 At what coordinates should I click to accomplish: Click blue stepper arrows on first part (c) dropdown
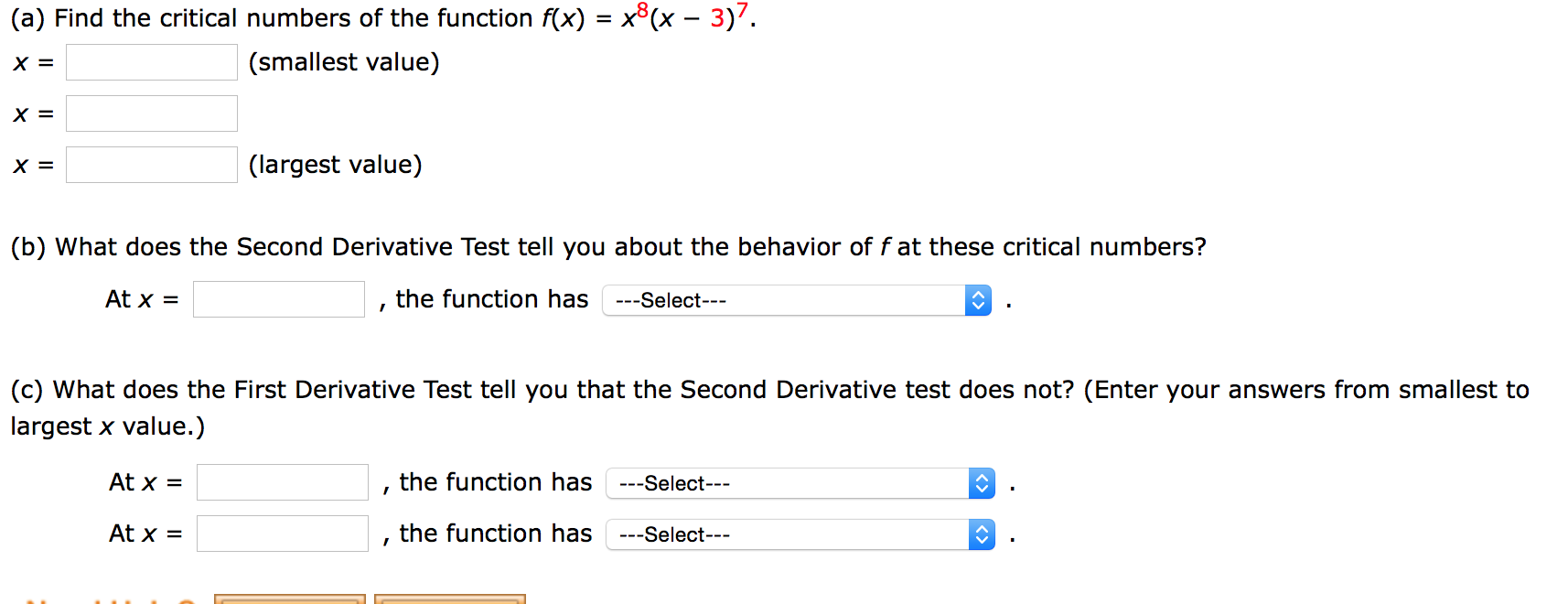click(x=981, y=483)
